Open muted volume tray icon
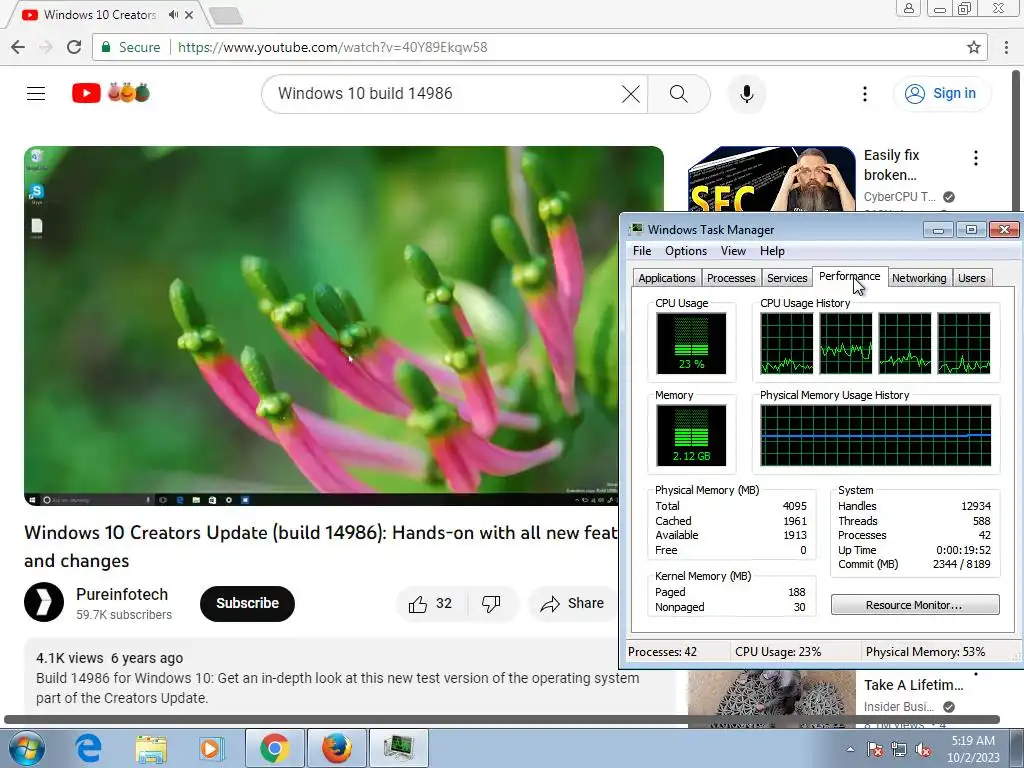The width and height of the screenshot is (1024, 768). click(x=923, y=749)
